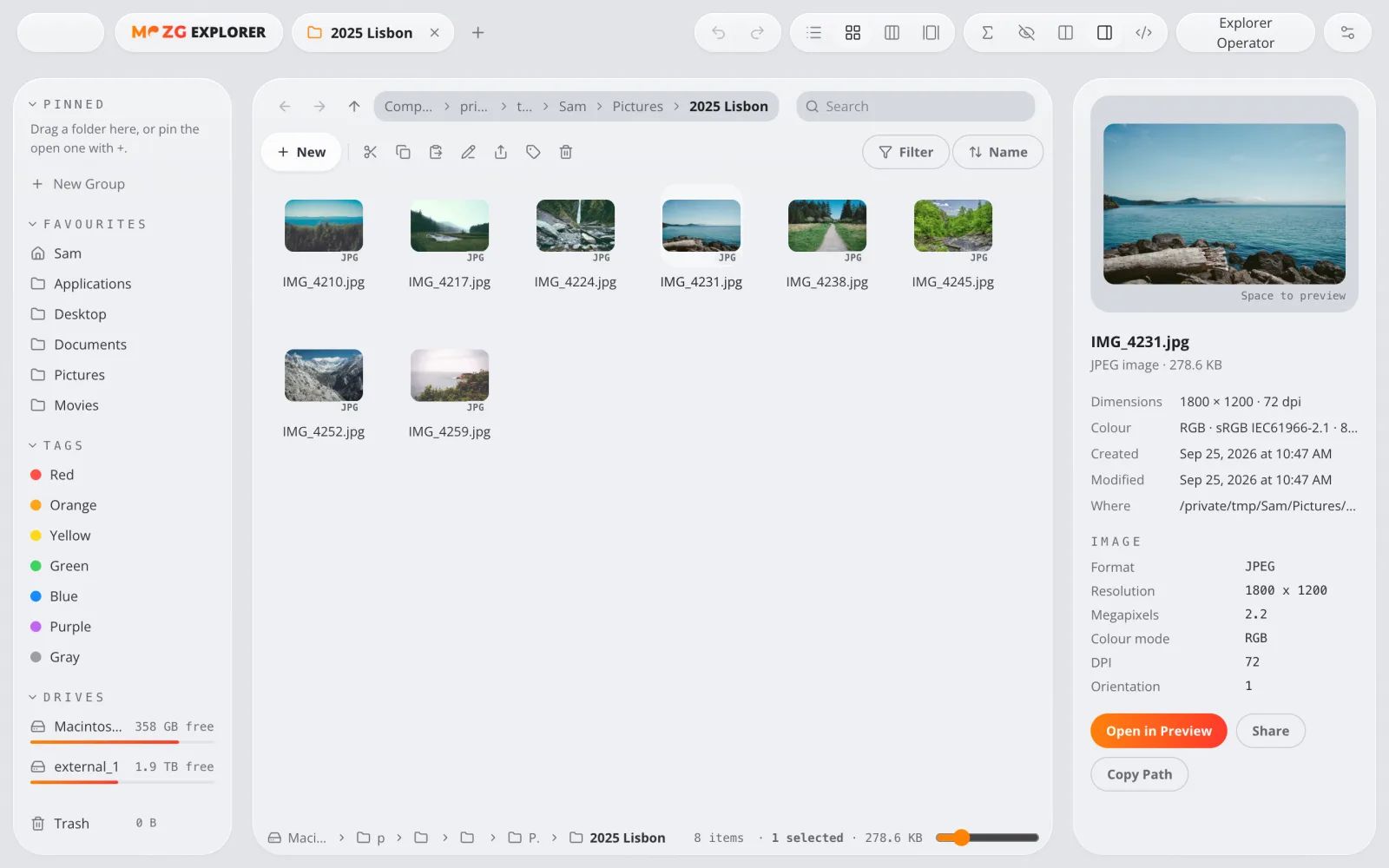Switch to list view
1389x868 pixels.
click(813, 33)
